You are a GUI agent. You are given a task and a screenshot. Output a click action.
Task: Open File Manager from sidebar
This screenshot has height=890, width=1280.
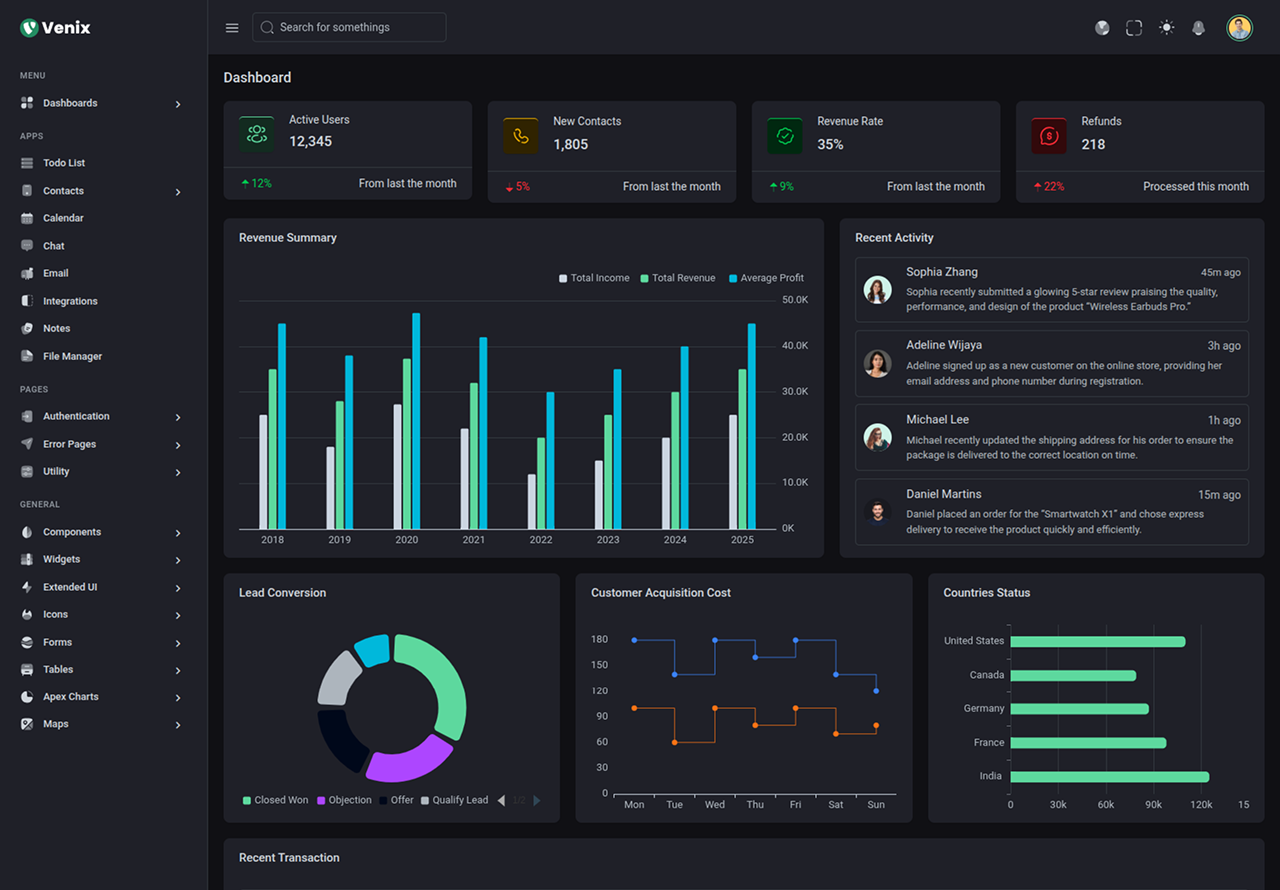(72, 356)
